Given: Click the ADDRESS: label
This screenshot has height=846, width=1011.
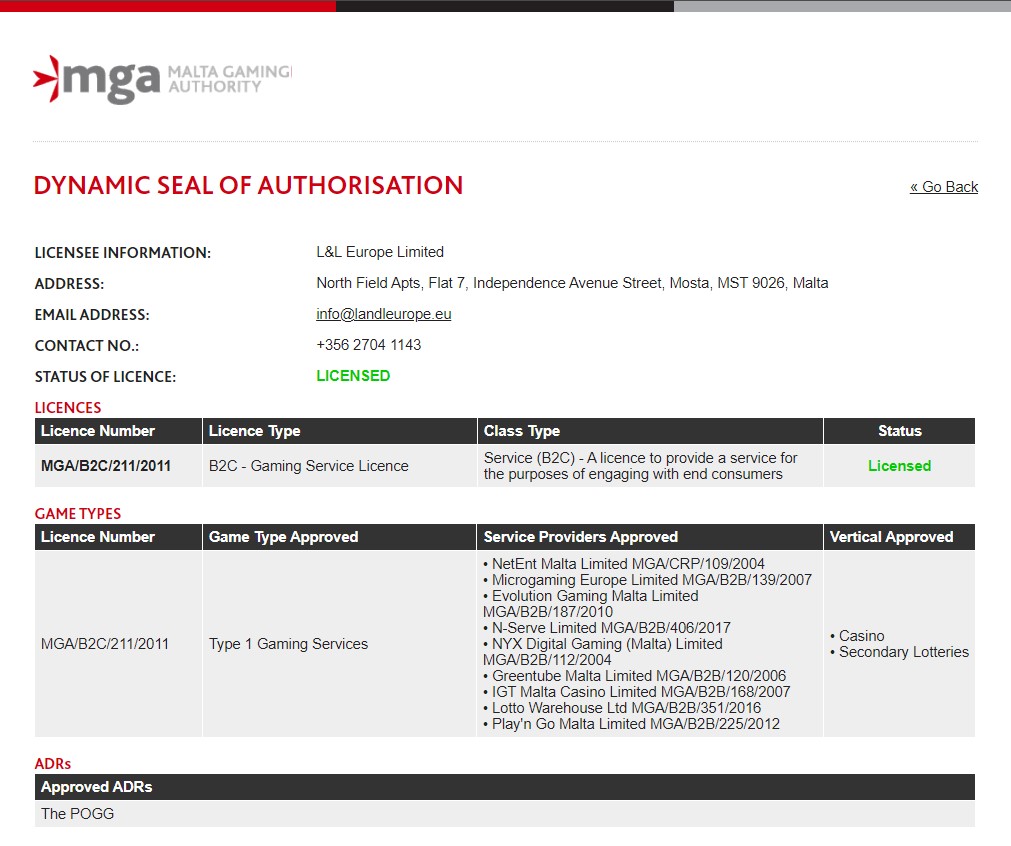Looking at the screenshot, I should [x=69, y=284].
